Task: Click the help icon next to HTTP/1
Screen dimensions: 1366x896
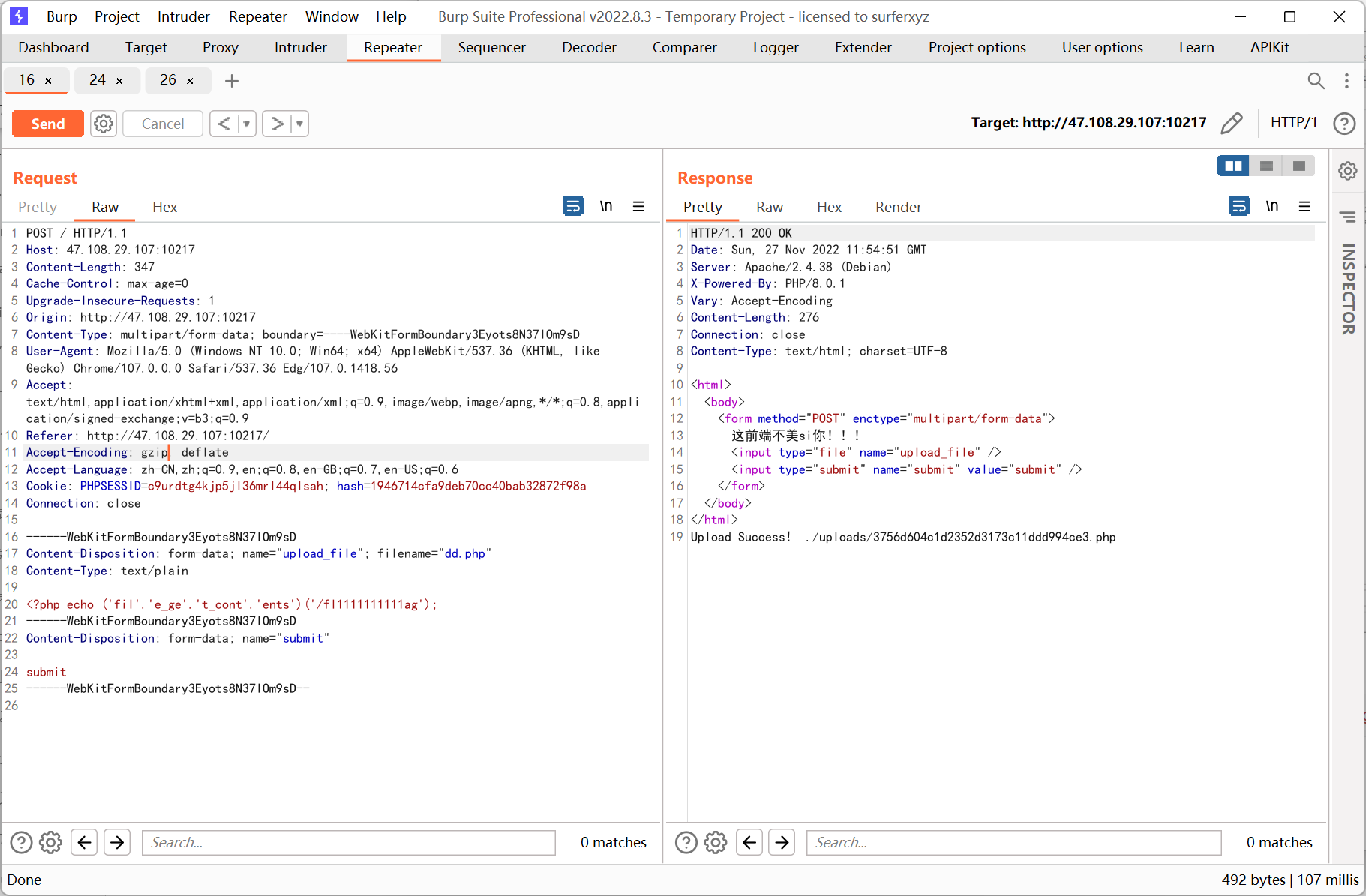Action: pos(1343,124)
